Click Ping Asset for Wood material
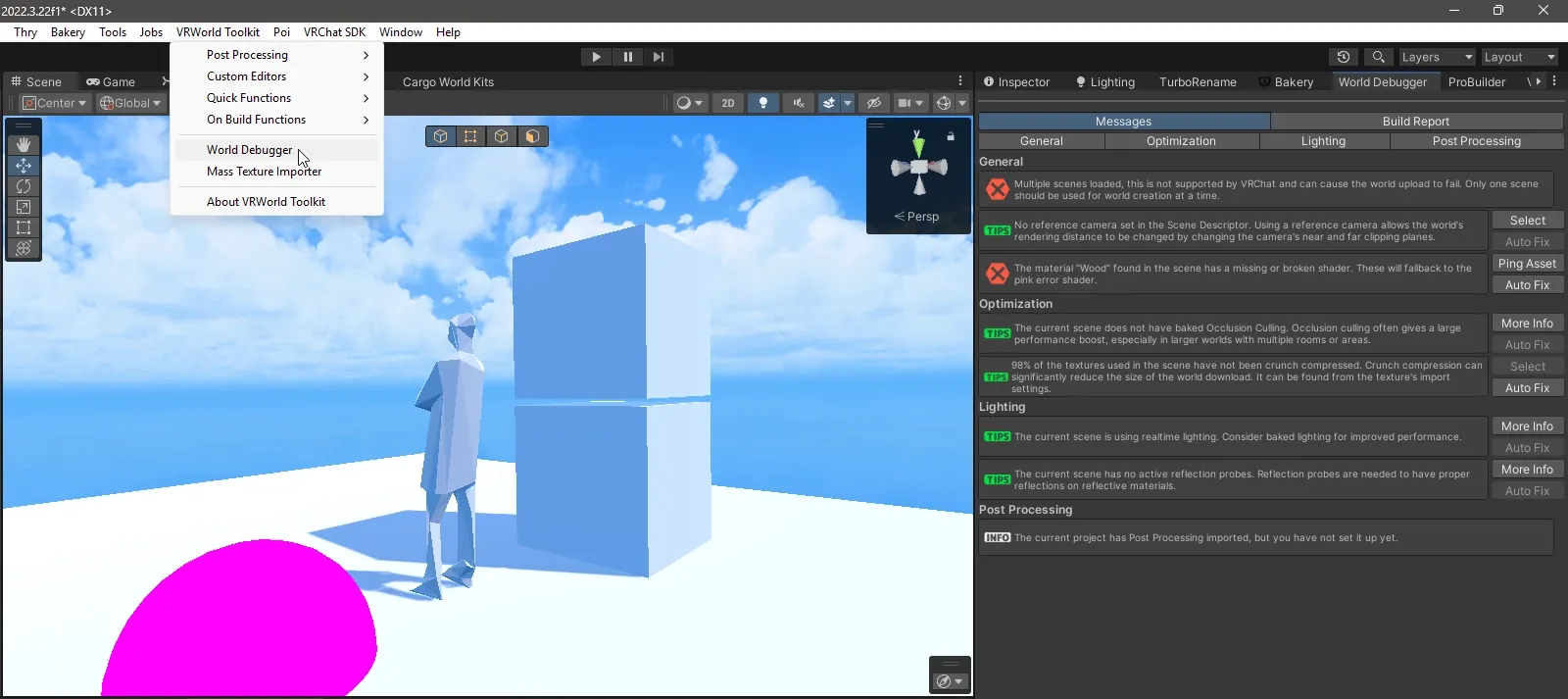 [1527, 264]
